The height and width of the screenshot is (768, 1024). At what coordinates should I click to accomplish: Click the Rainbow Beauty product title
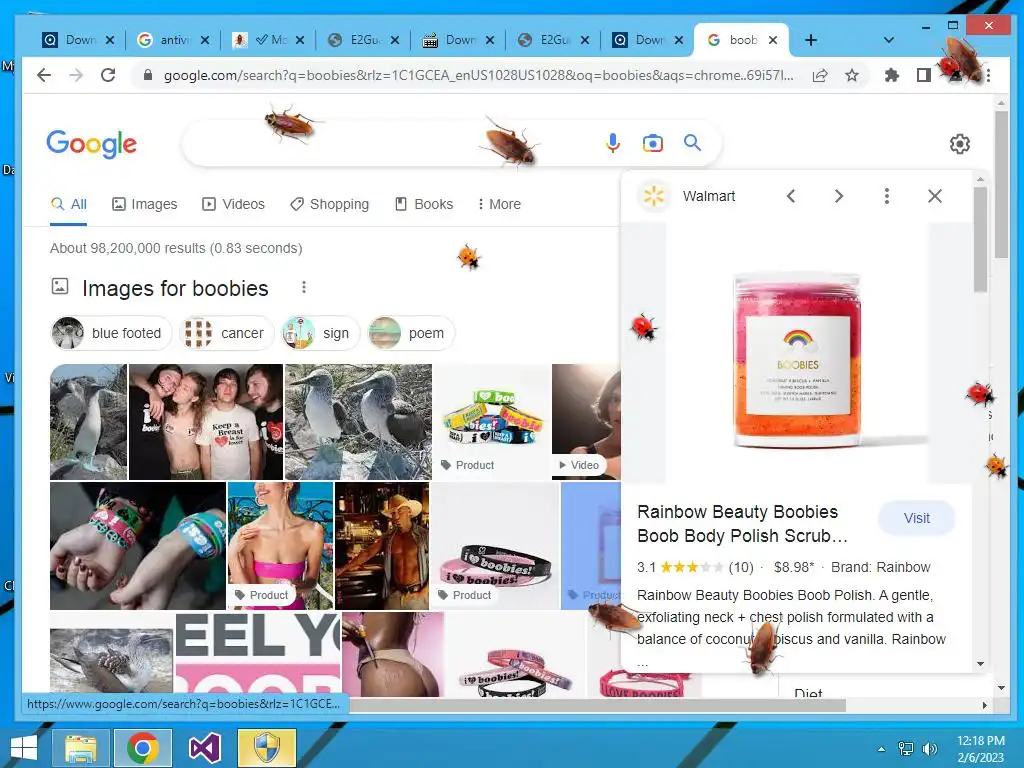coord(742,524)
